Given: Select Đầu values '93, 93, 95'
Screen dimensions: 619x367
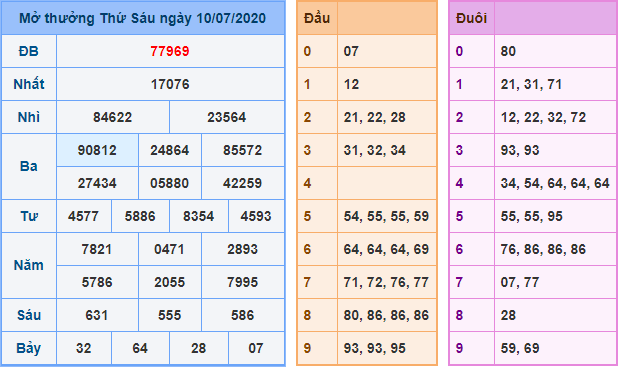Looking at the screenshot, I should tap(374, 348).
